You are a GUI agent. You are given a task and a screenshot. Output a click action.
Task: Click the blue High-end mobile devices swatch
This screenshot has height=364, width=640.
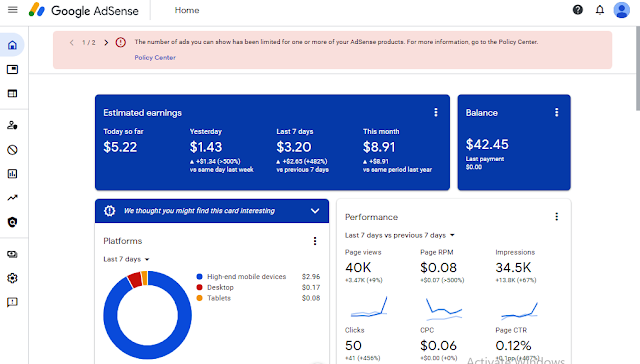(x=199, y=277)
